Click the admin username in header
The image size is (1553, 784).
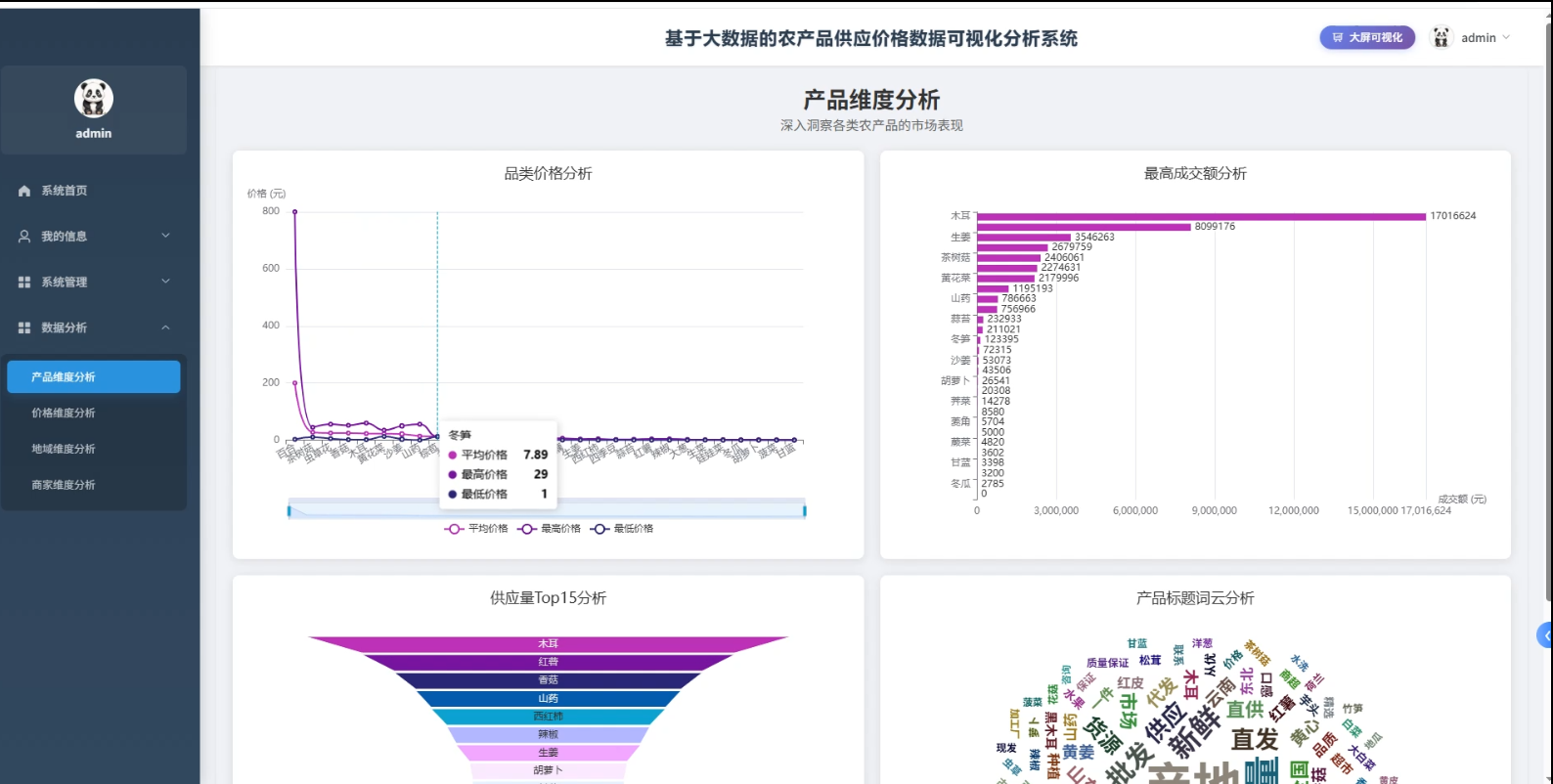click(x=1479, y=38)
